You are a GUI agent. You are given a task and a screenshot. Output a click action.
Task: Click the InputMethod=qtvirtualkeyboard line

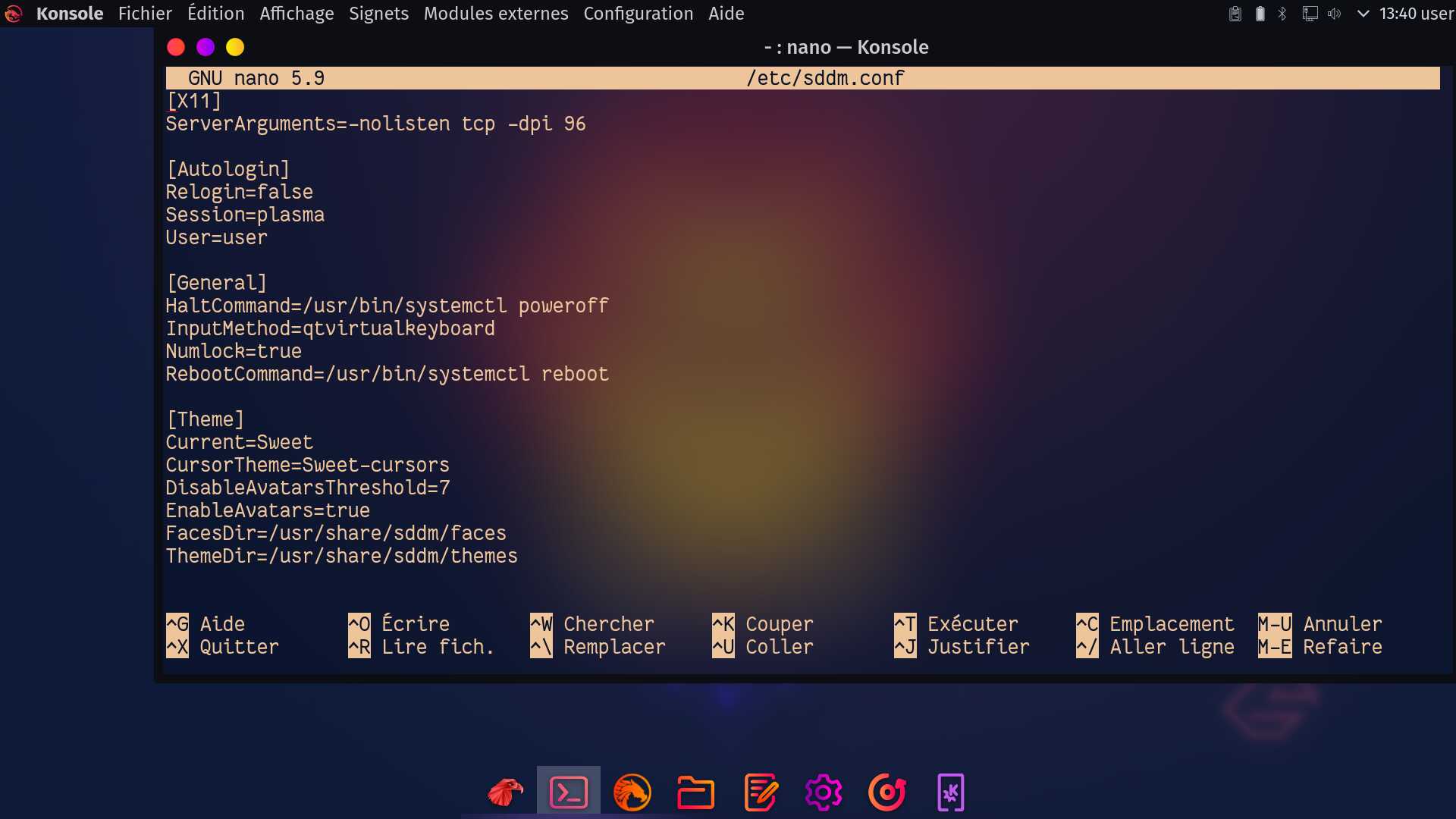pyautogui.click(x=331, y=328)
